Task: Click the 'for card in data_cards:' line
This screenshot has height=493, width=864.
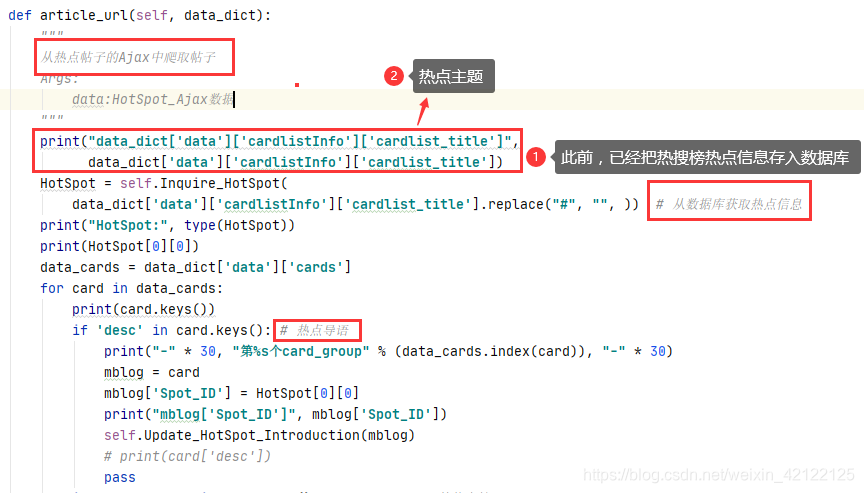Action: pyautogui.click(x=131, y=288)
